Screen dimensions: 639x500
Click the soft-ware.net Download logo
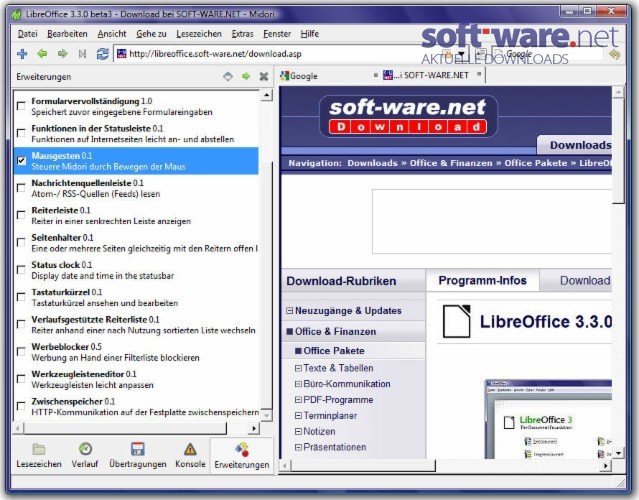coord(408,116)
